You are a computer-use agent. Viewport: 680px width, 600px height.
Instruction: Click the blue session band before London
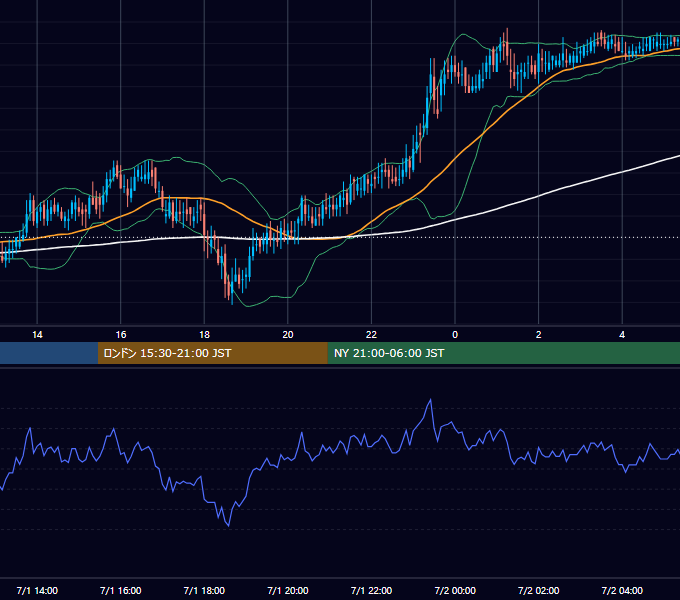49,353
